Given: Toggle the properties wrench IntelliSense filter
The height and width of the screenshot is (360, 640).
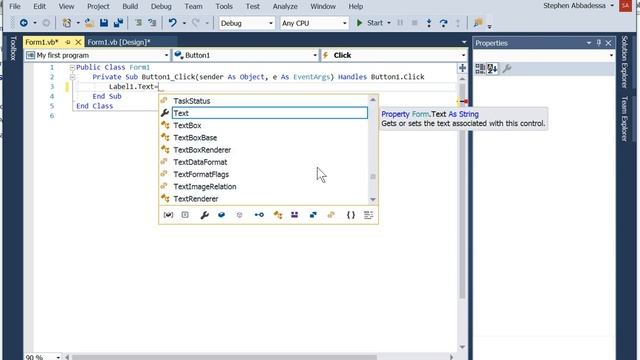Looking at the screenshot, I should (x=204, y=215).
